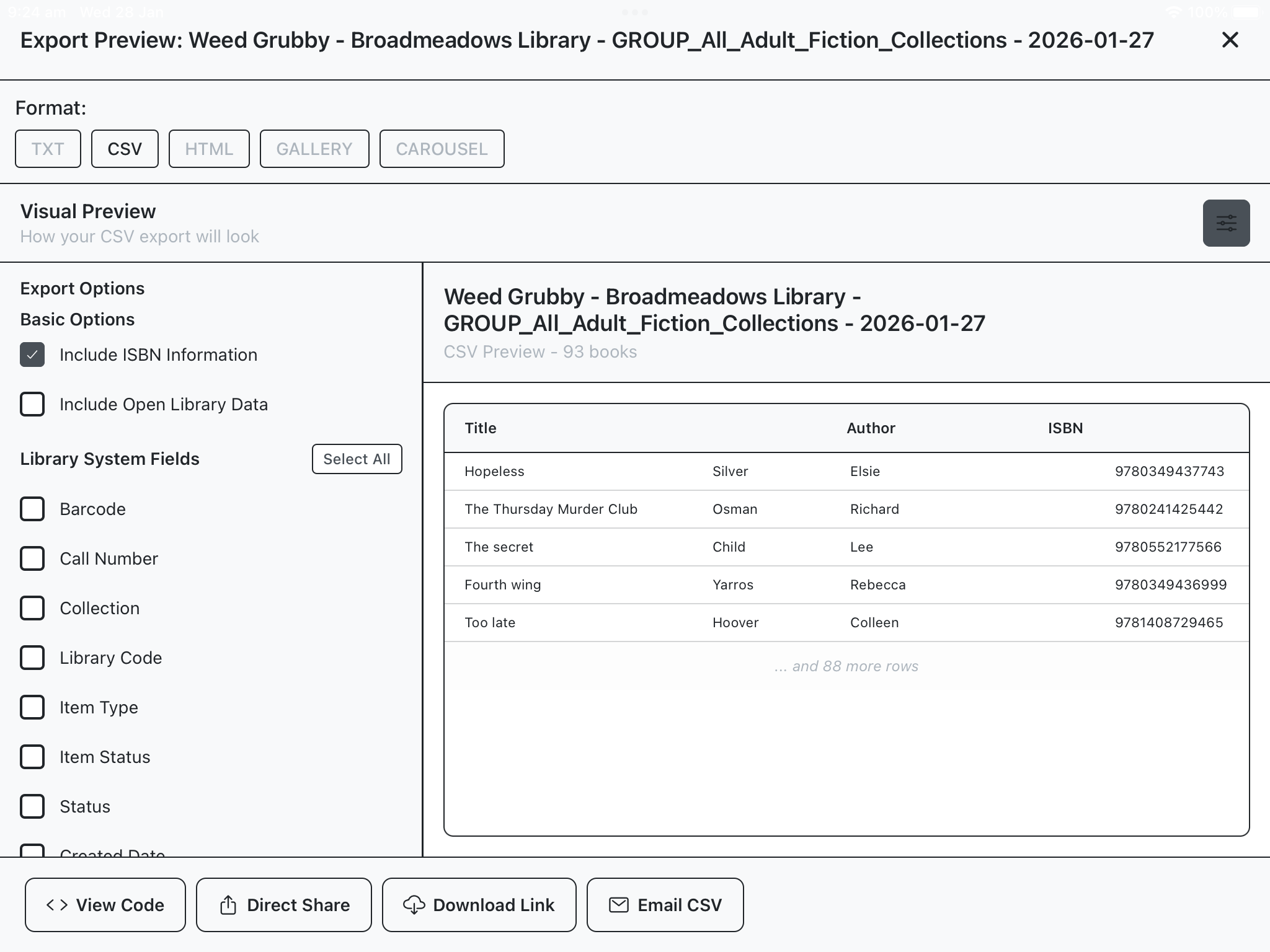Enable Include Open Library Data
Image resolution: width=1270 pixels, height=952 pixels.
point(32,404)
